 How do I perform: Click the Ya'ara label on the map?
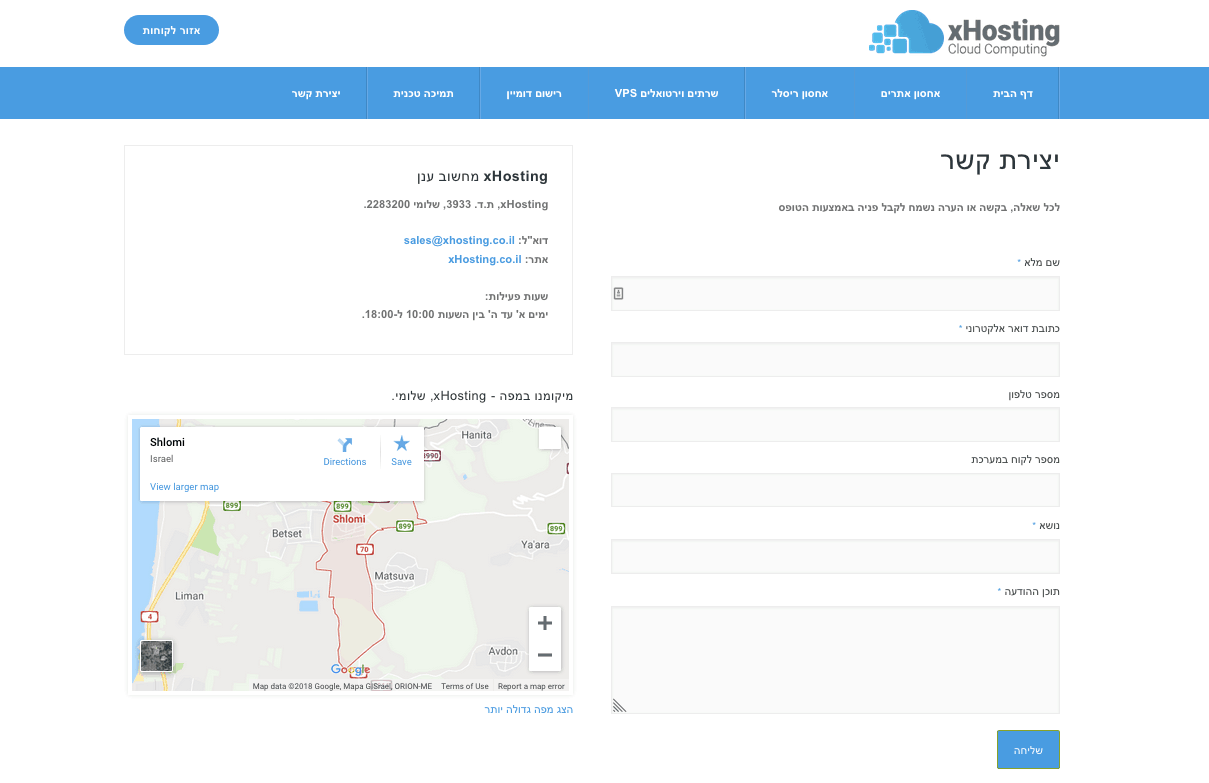coord(536,545)
